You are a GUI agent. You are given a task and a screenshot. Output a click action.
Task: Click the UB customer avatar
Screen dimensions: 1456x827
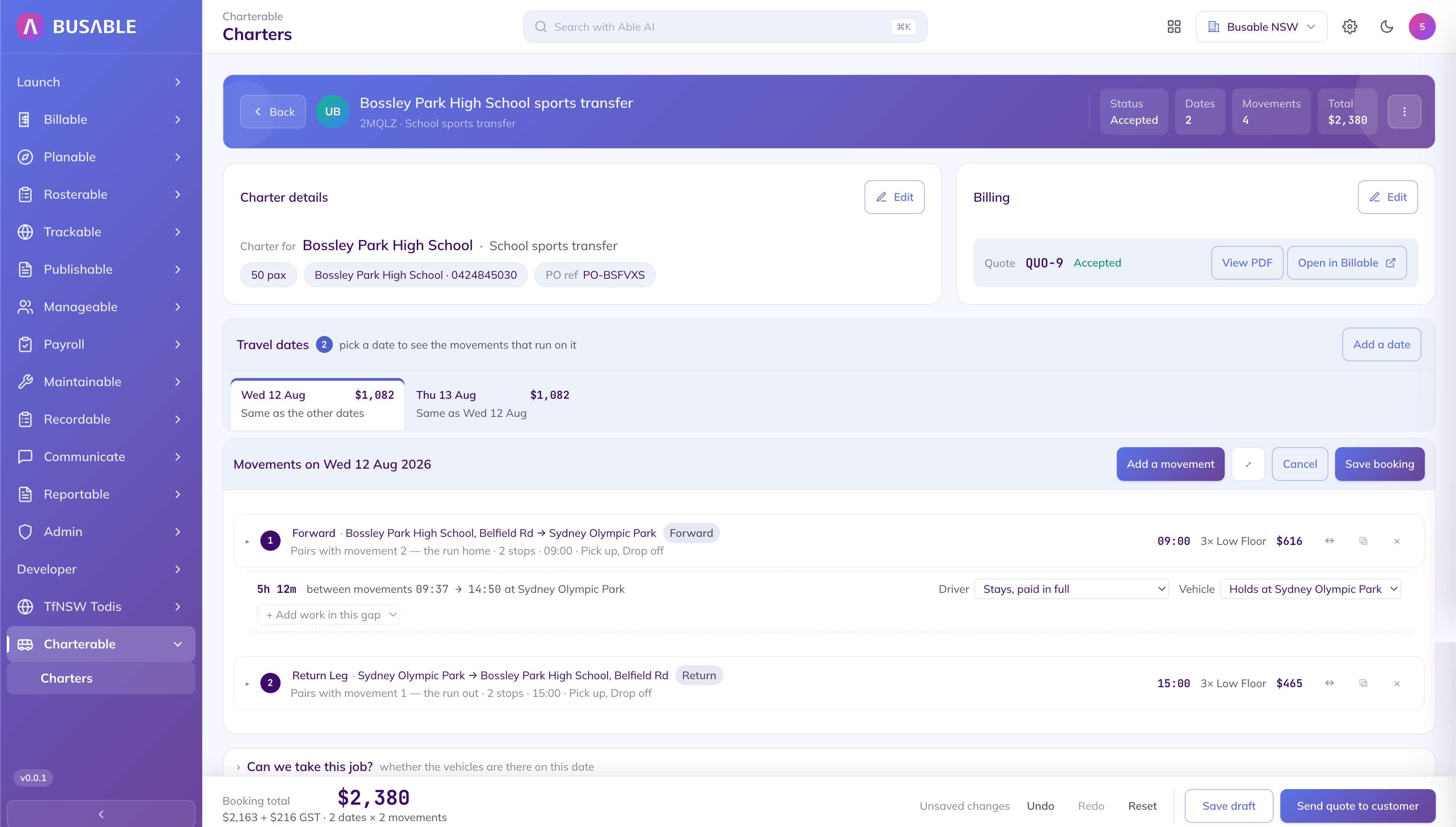332,111
